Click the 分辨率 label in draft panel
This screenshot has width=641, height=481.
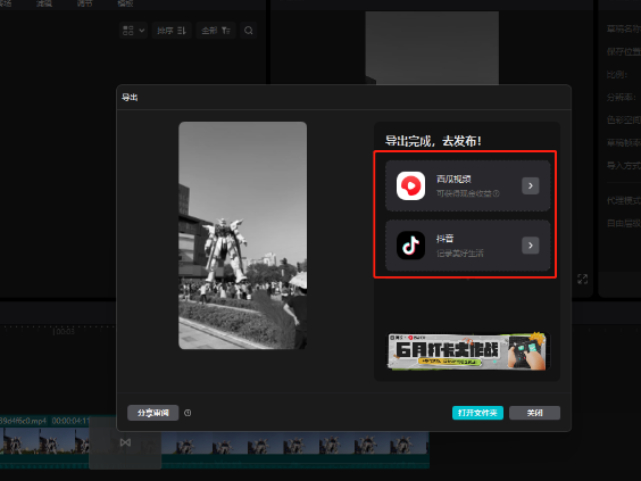click(x=622, y=97)
